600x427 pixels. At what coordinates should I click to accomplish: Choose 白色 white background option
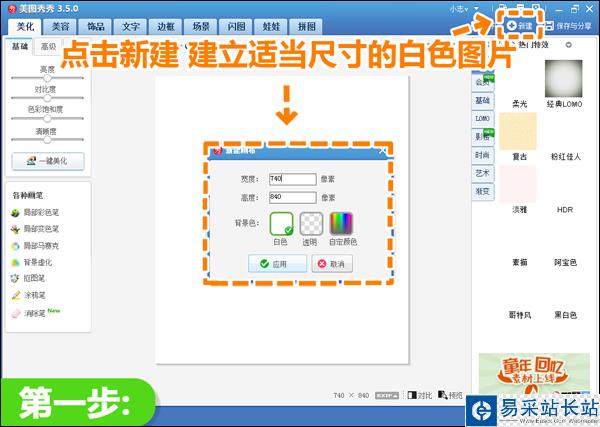point(281,224)
